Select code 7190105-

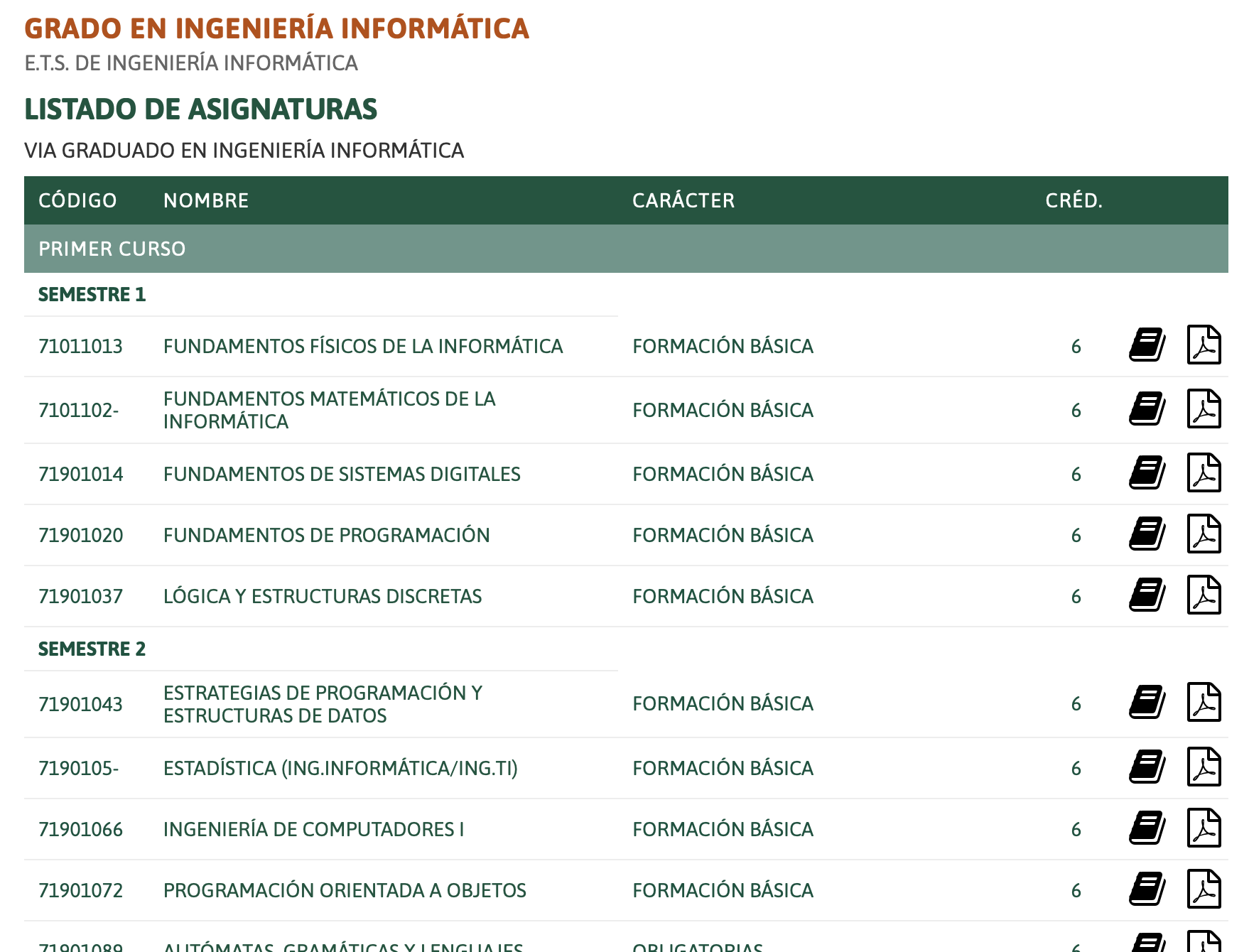78,768
